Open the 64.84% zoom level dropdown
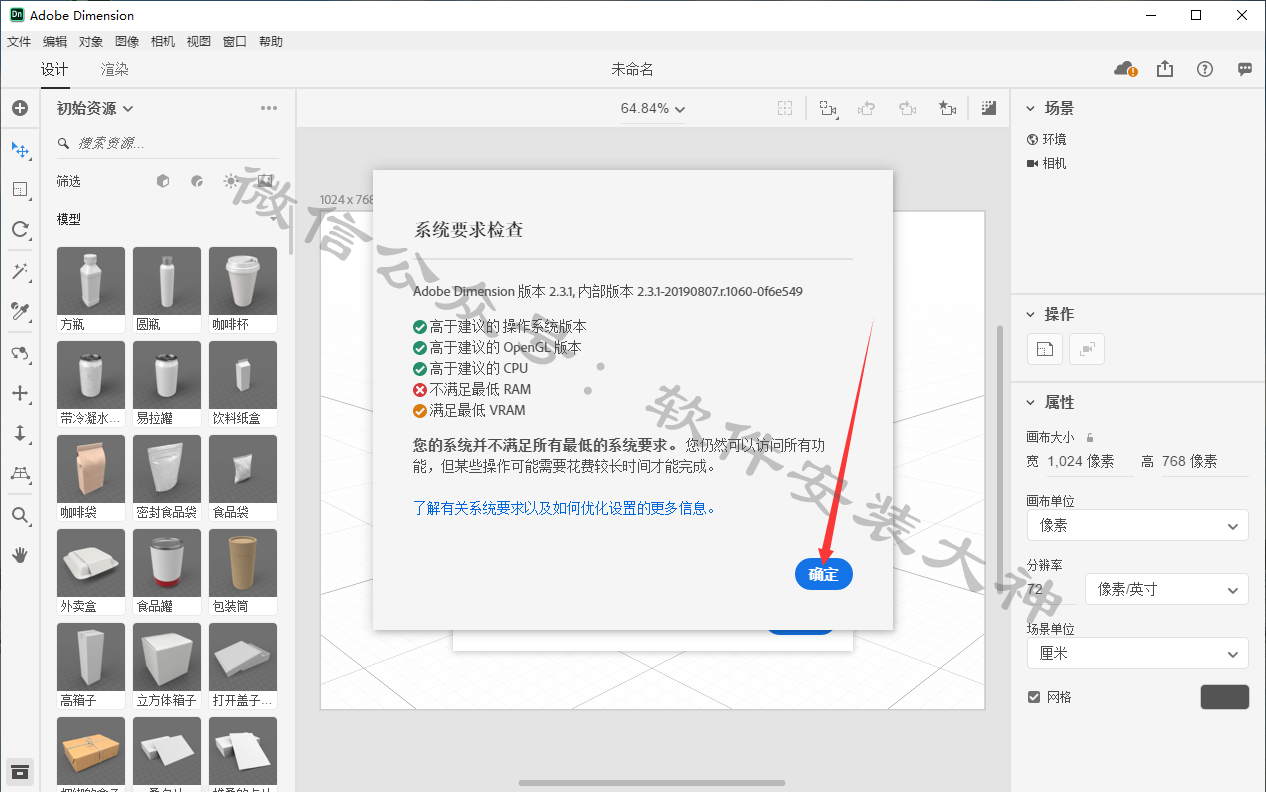The height and width of the screenshot is (792, 1266). pyautogui.click(x=653, y=108)
